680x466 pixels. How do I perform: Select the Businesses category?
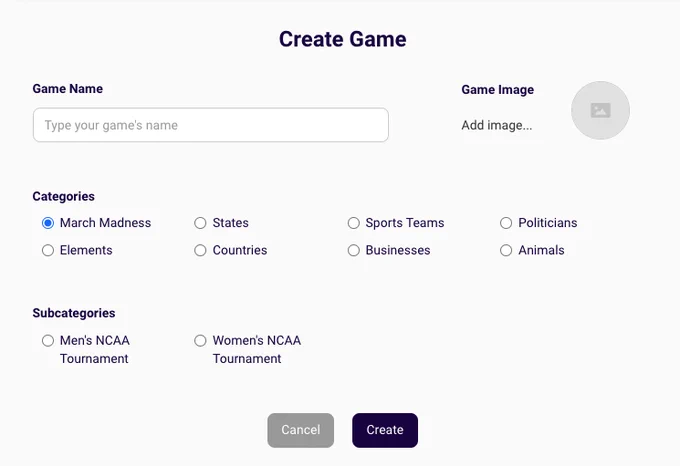click(353, 250)
